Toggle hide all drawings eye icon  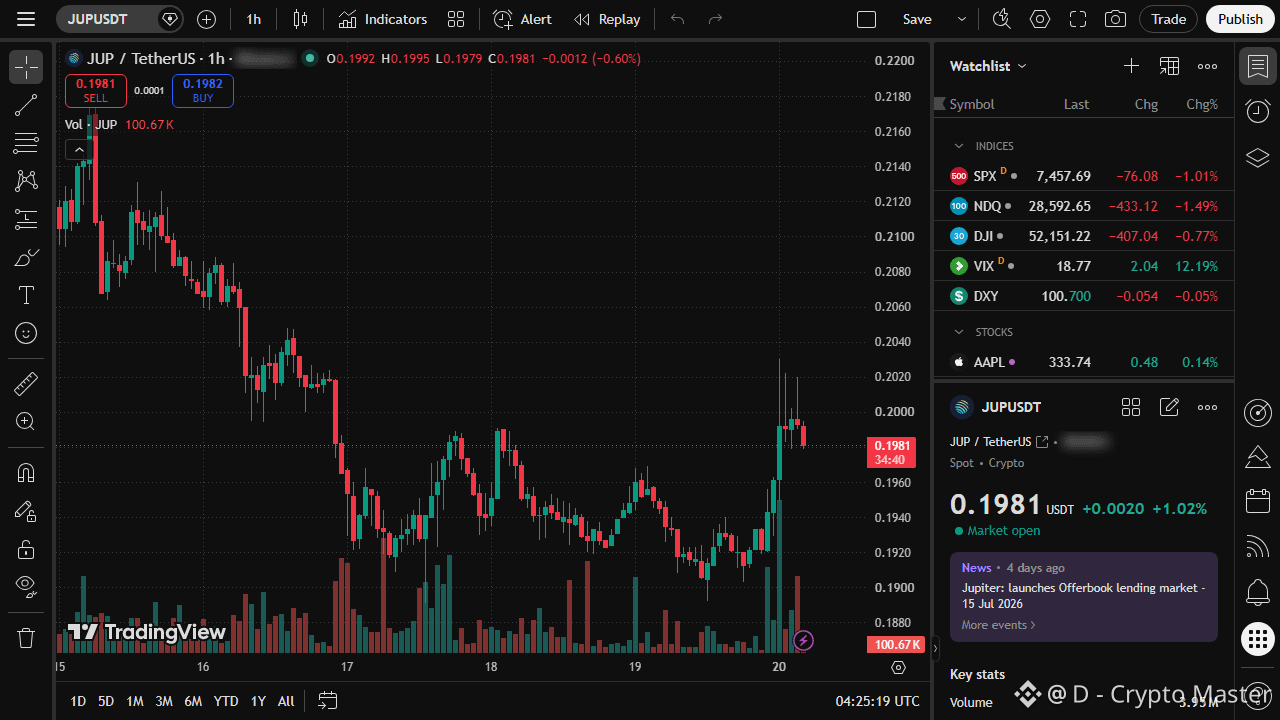[26, 587]
